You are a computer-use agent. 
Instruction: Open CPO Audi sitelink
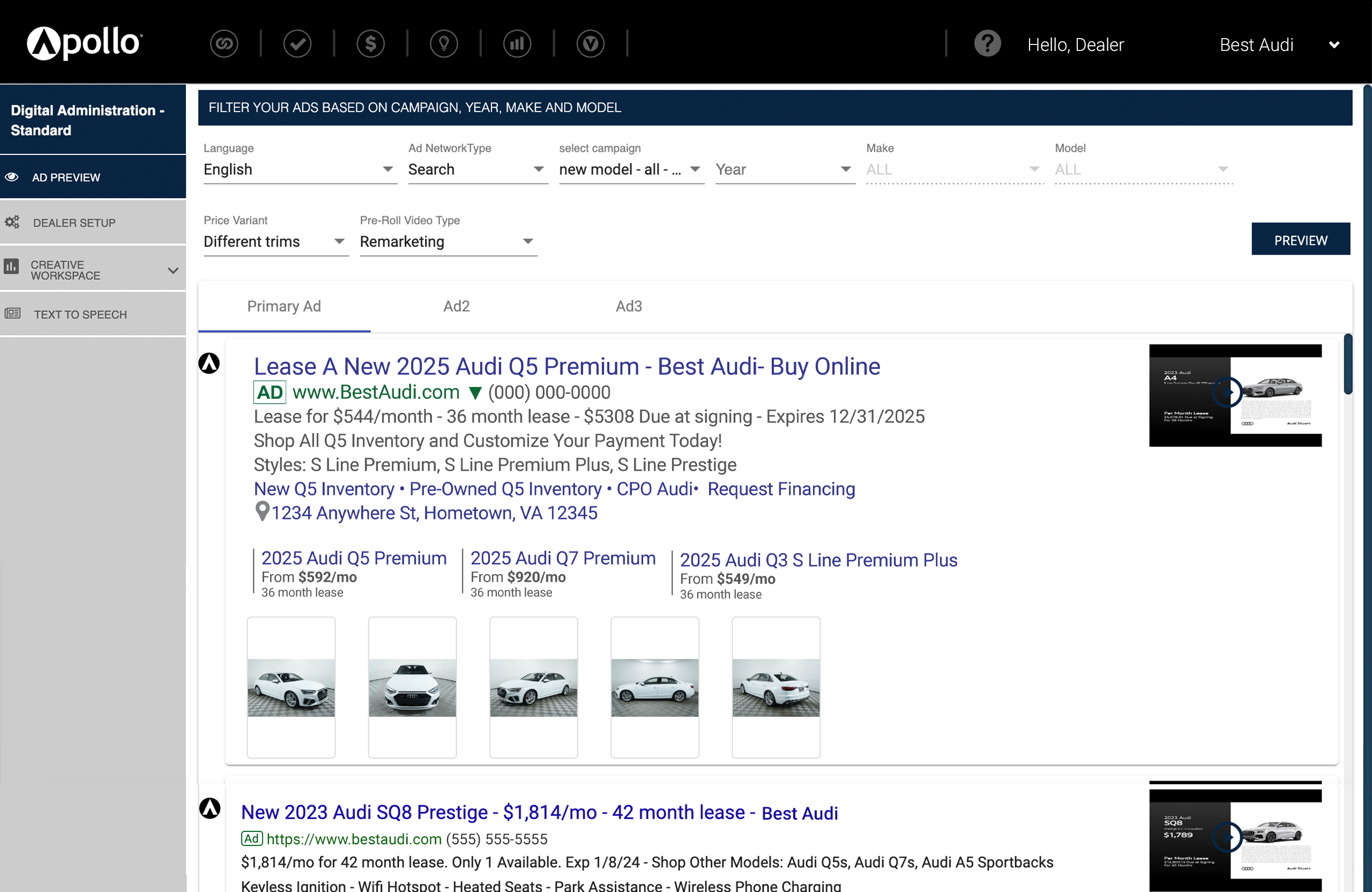[654, 489]
